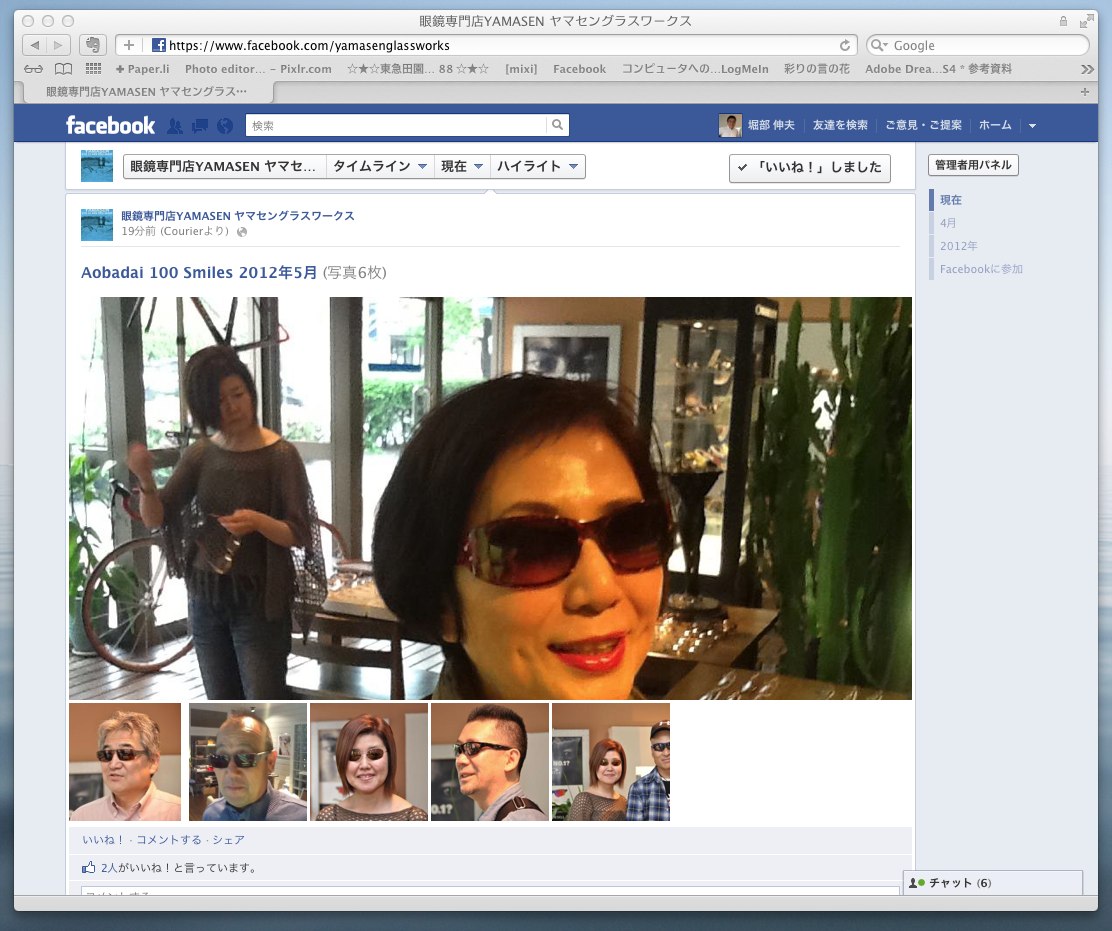Open the 管理者用パネル button

pyautogui.click(x=973, y=165)
